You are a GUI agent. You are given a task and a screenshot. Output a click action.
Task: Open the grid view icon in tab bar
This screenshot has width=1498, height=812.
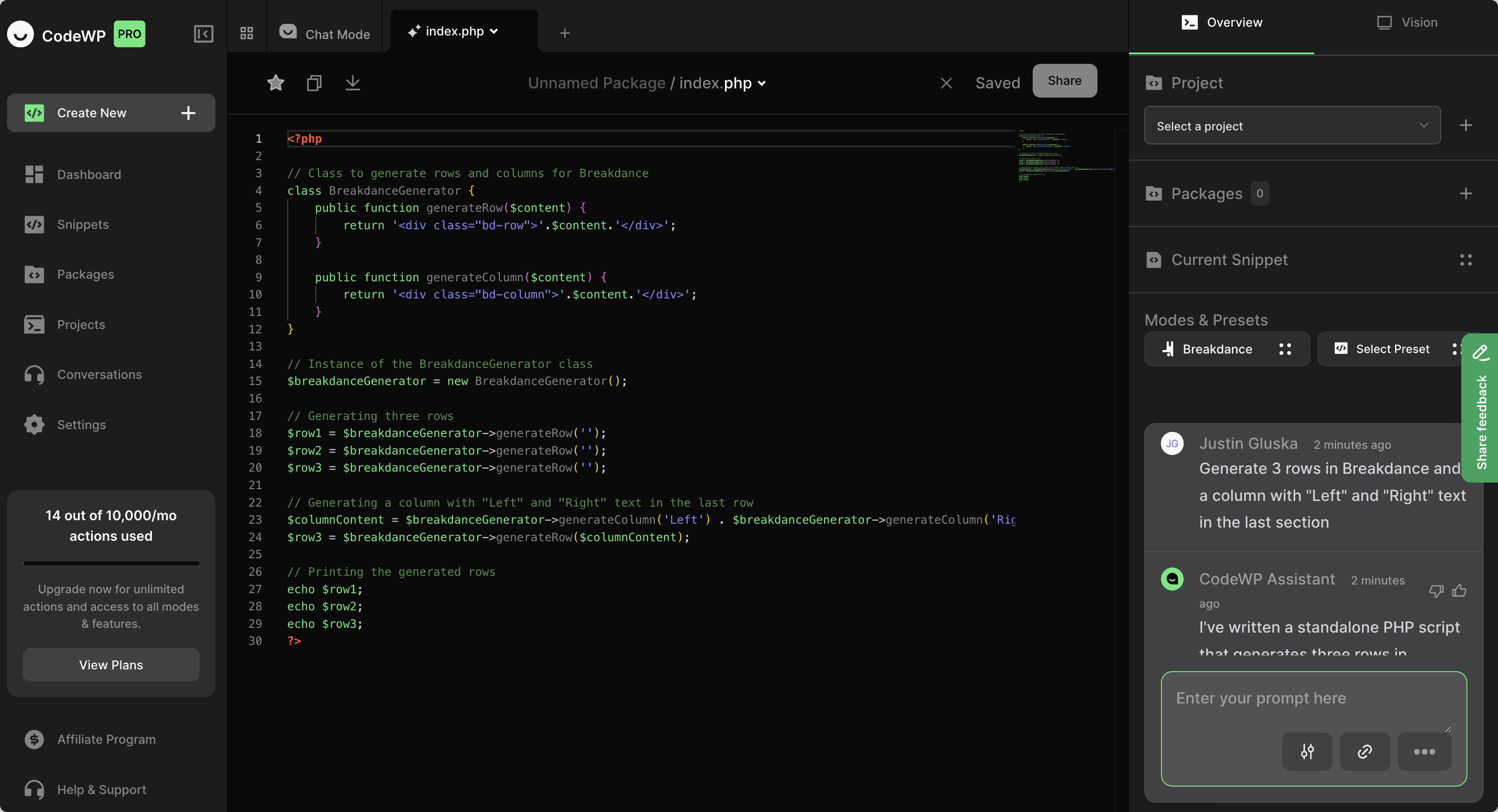click(246, 33)
